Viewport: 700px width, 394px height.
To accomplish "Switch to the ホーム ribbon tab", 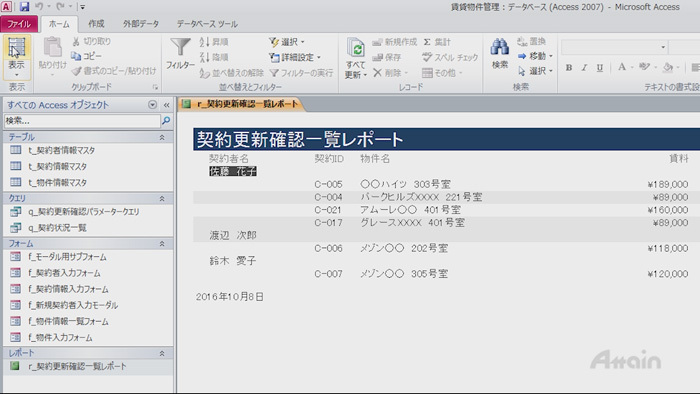I will click(59, 24).
